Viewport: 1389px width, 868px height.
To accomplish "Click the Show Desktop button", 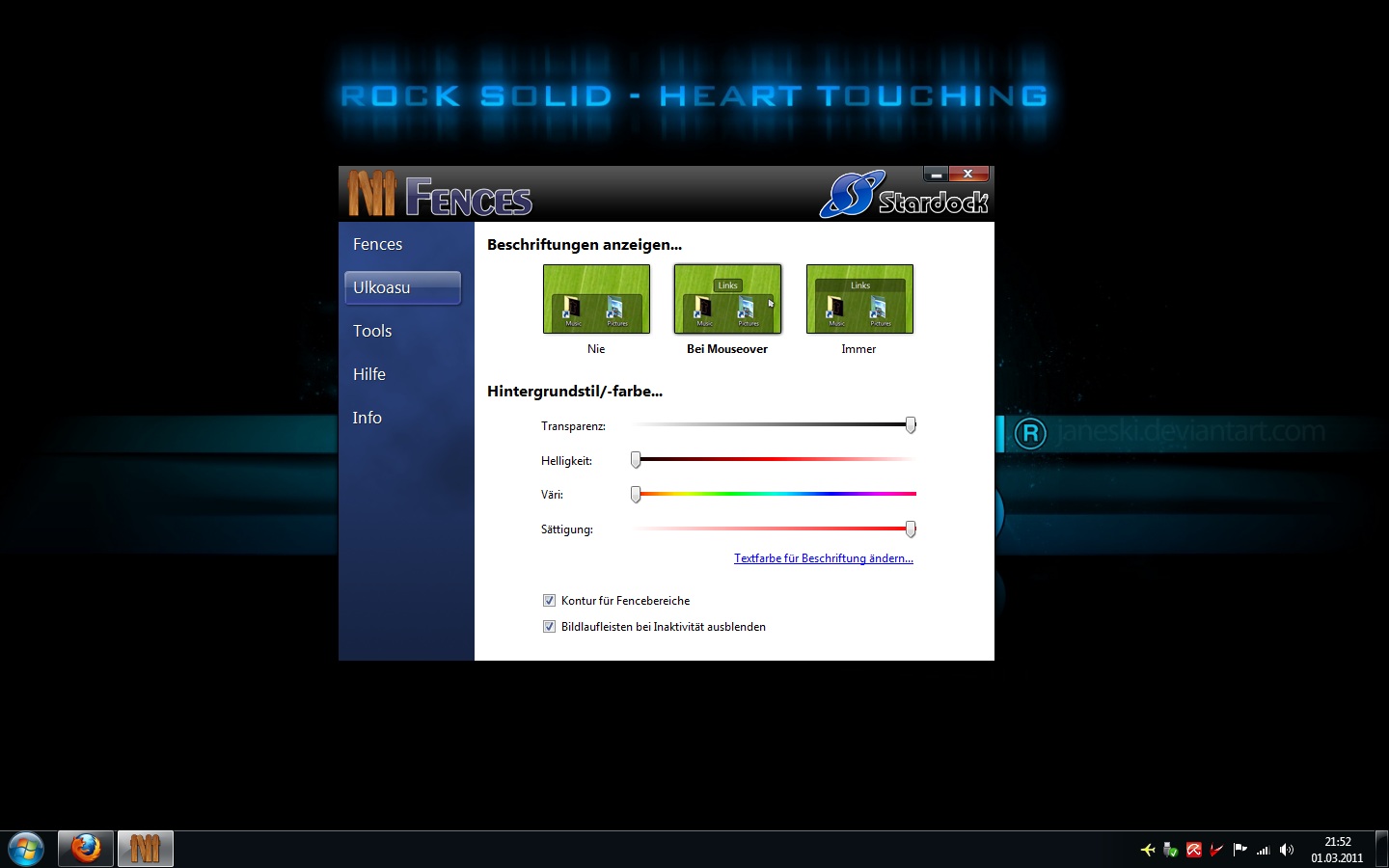I will [1381, 849].
